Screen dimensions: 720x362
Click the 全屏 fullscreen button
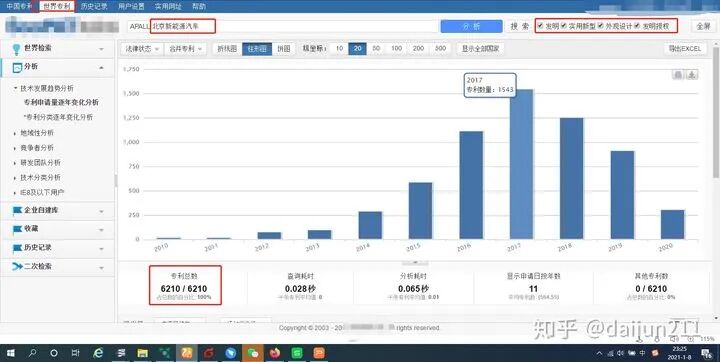(x=703, y=26)
